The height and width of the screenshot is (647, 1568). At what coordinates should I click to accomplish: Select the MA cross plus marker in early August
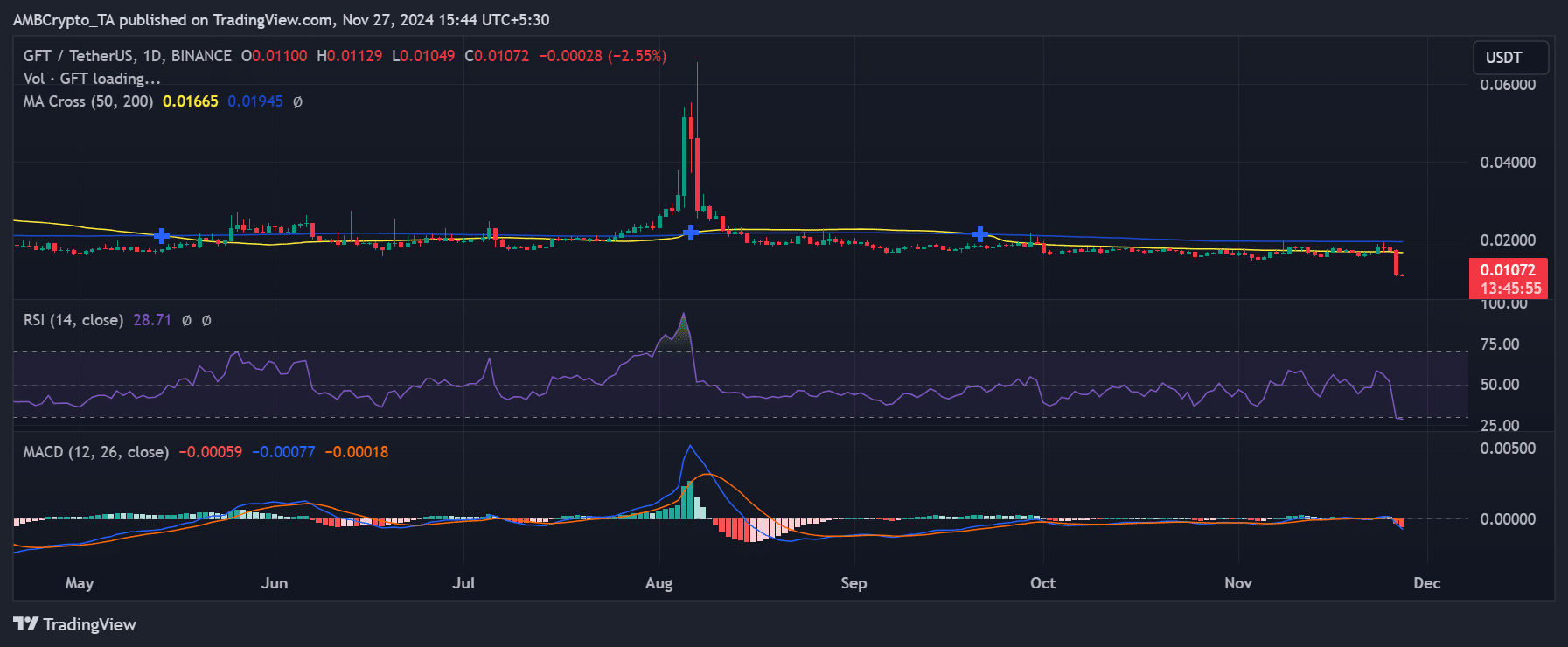click(691, 233)
